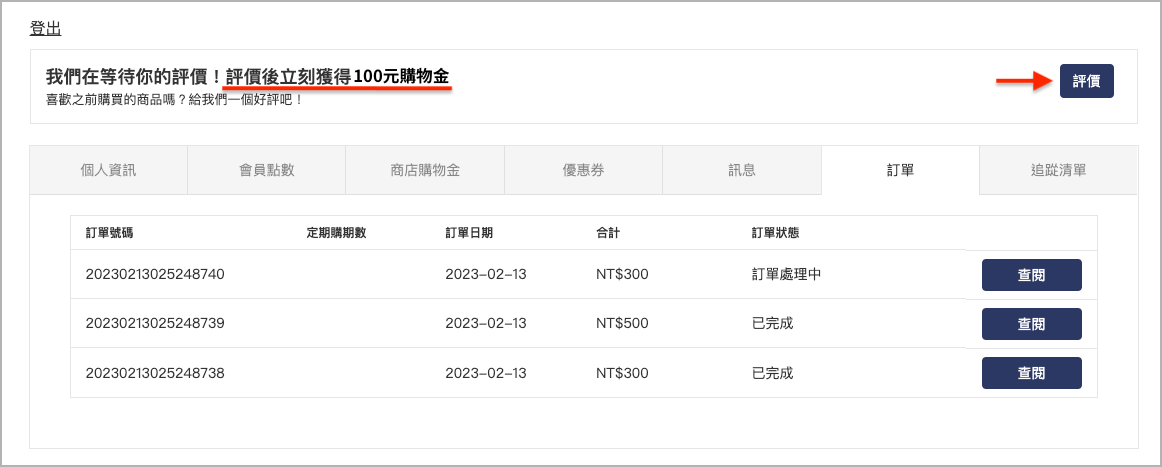This screenshot has height=467, width=1162.
Task: Select order number 20230213025248739 text
Action: [x=155, y=323]
